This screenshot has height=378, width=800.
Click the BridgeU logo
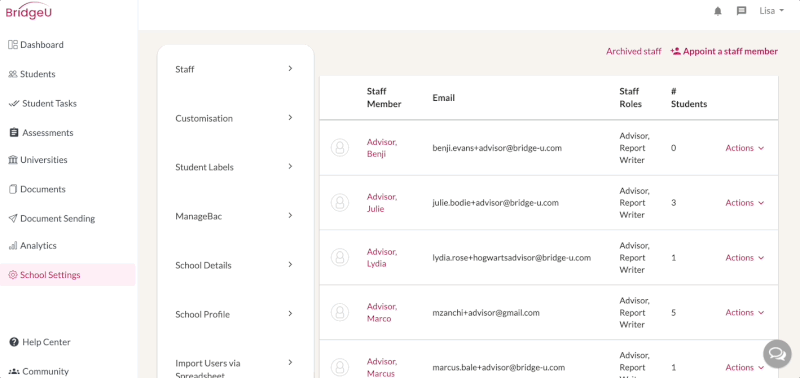(29, 11)
